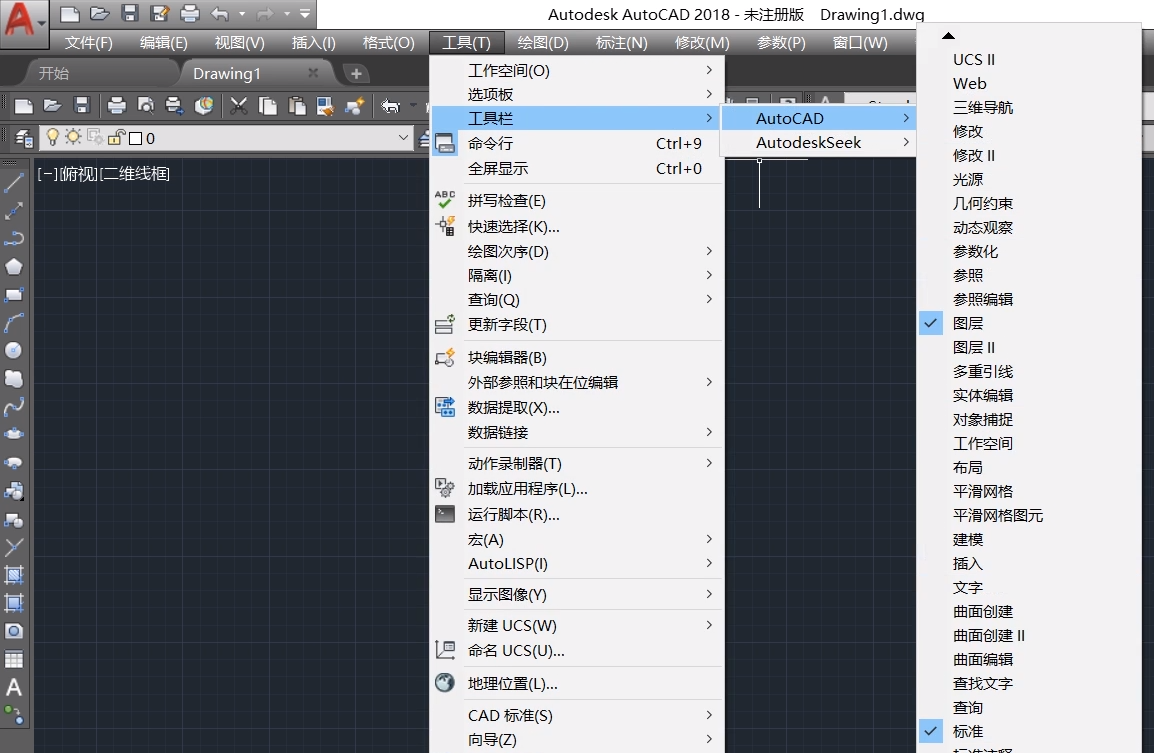Select the Spline drawing tool
This screenshot has height=753, width=1154.
[13, 406]
